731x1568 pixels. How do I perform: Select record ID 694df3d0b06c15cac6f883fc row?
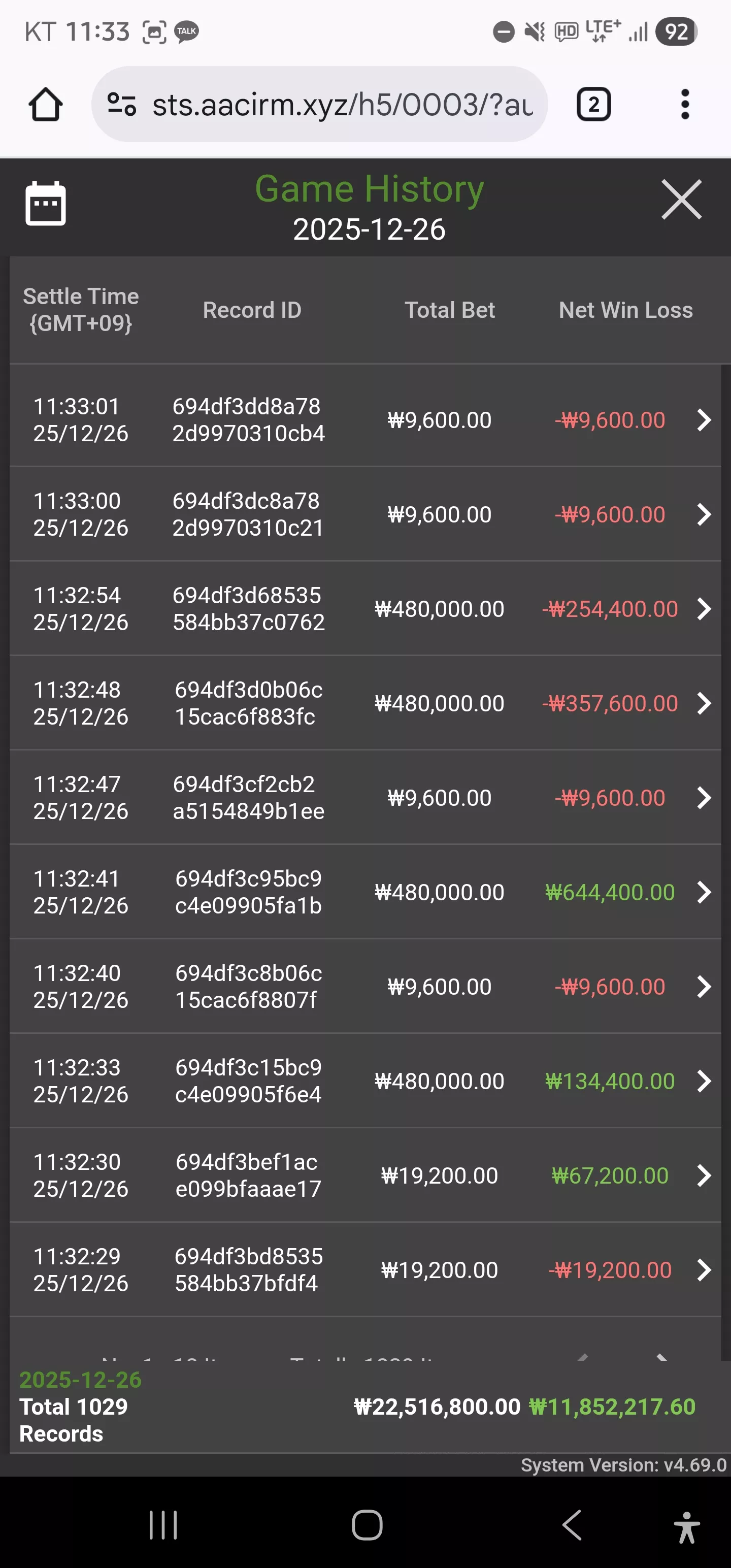click(248, 703)
